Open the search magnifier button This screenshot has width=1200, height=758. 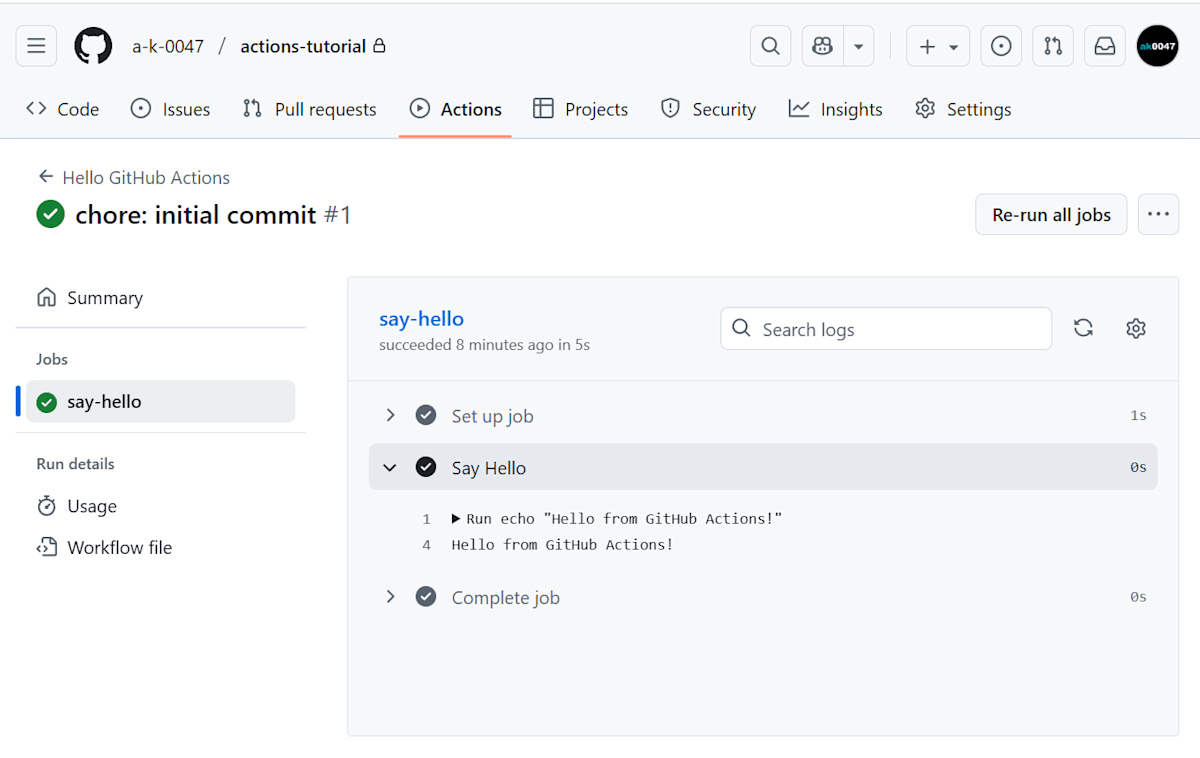[770, 46]
